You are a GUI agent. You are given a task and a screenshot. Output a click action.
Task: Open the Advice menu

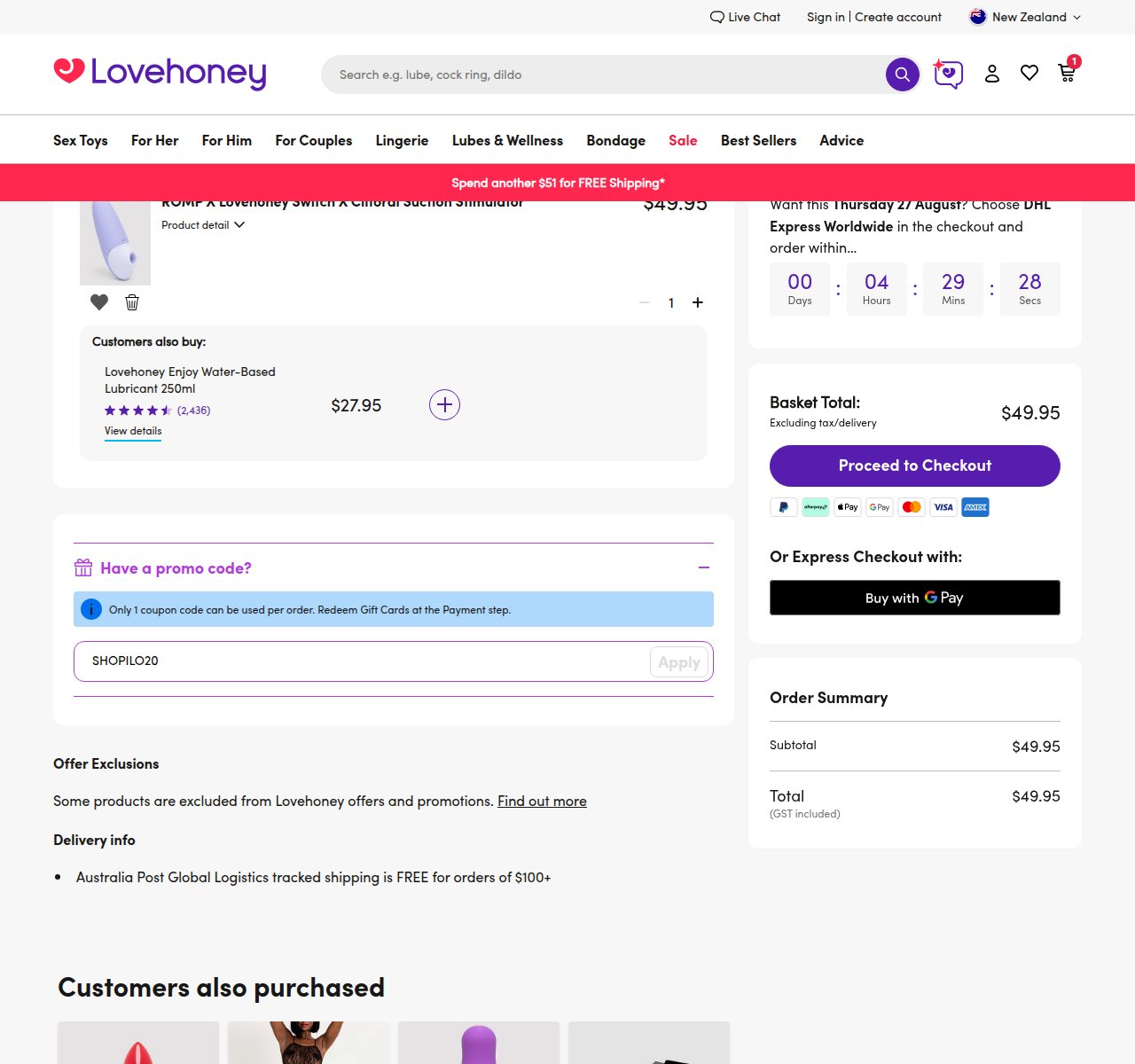click(841, 140)
